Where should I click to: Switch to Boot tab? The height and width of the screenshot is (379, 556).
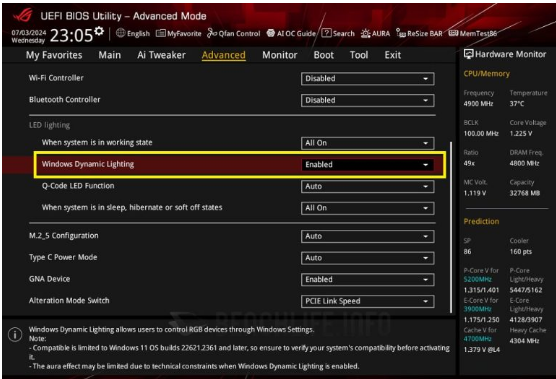click(323, 55)
